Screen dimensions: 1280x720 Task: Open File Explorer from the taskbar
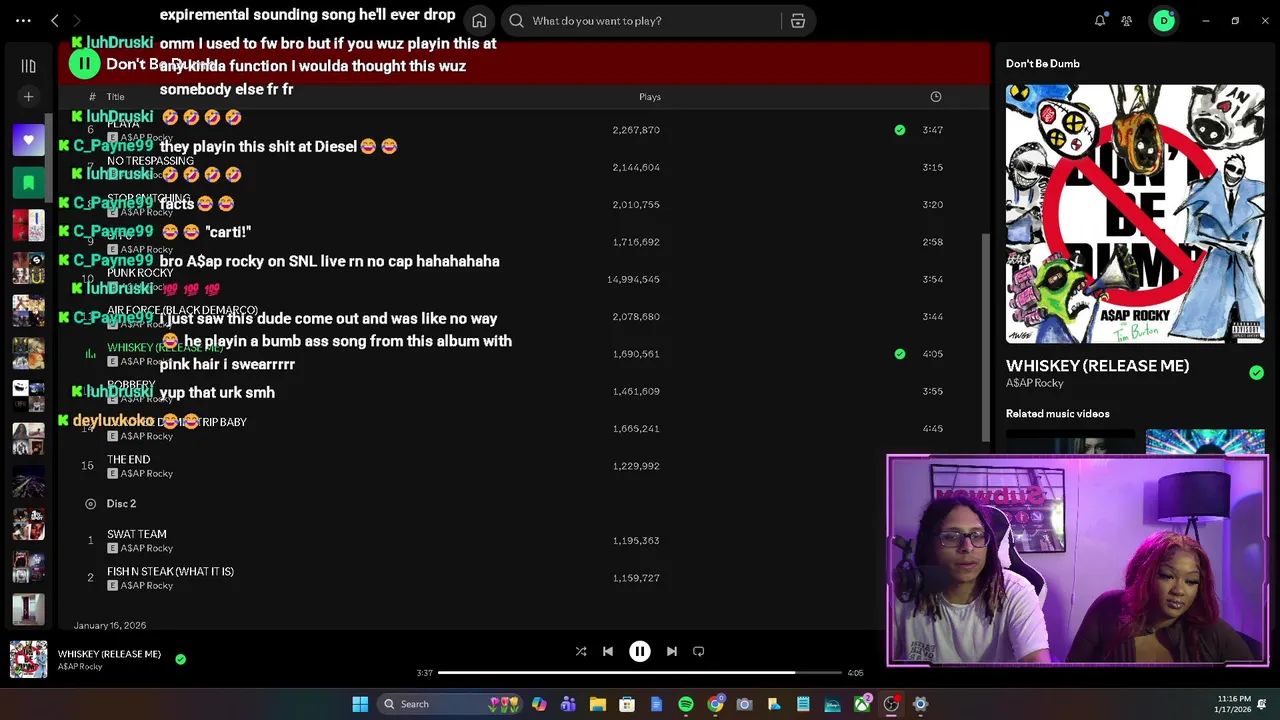pos(598,704)
